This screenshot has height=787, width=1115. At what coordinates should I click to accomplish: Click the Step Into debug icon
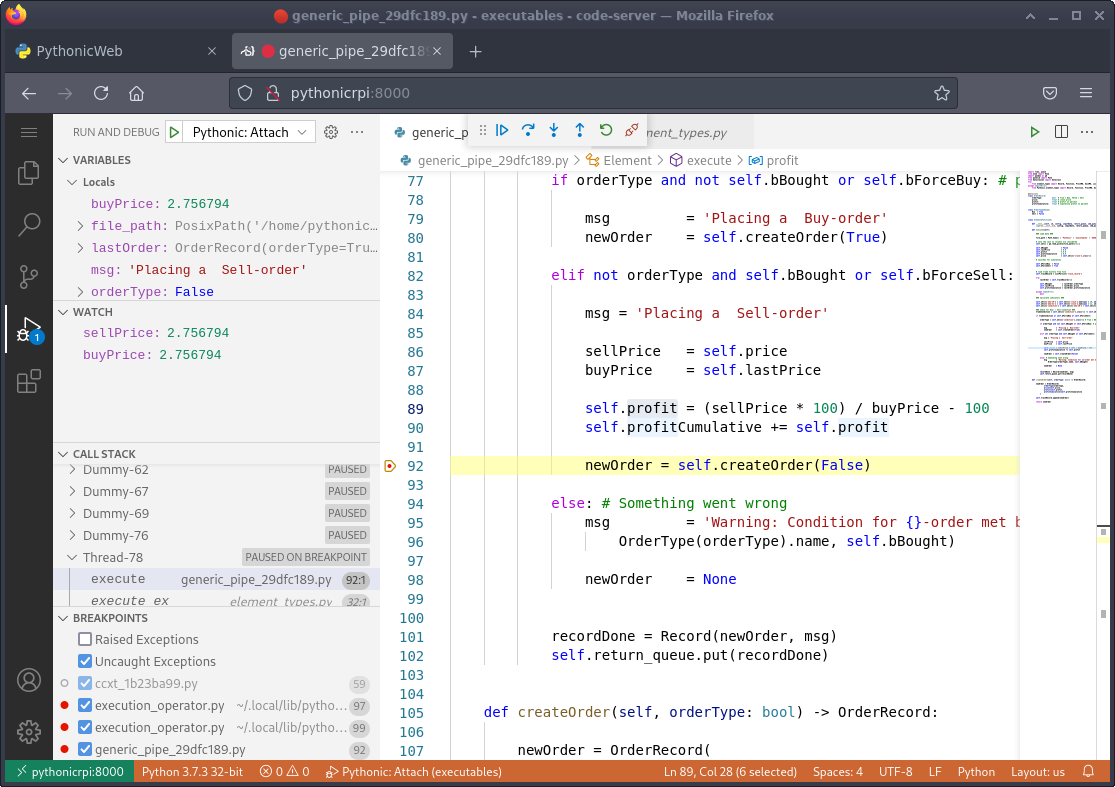click(554, 130)
